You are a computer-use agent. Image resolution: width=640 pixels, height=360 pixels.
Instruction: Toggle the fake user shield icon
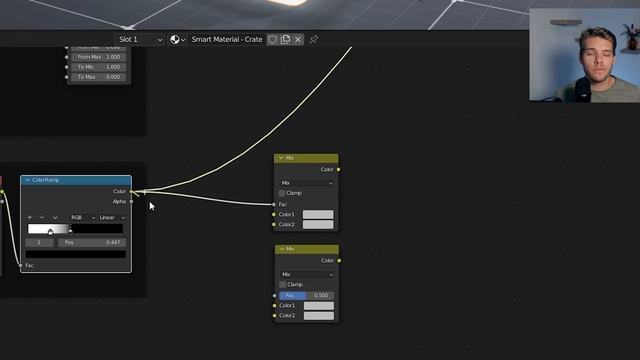tap(272, 40)
